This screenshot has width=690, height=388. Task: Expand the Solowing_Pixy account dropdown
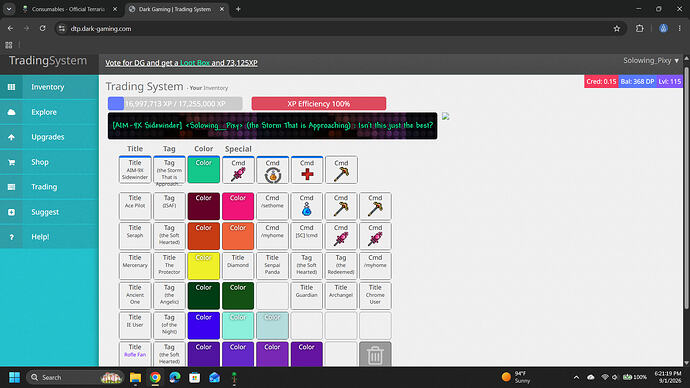click(651, 60)
